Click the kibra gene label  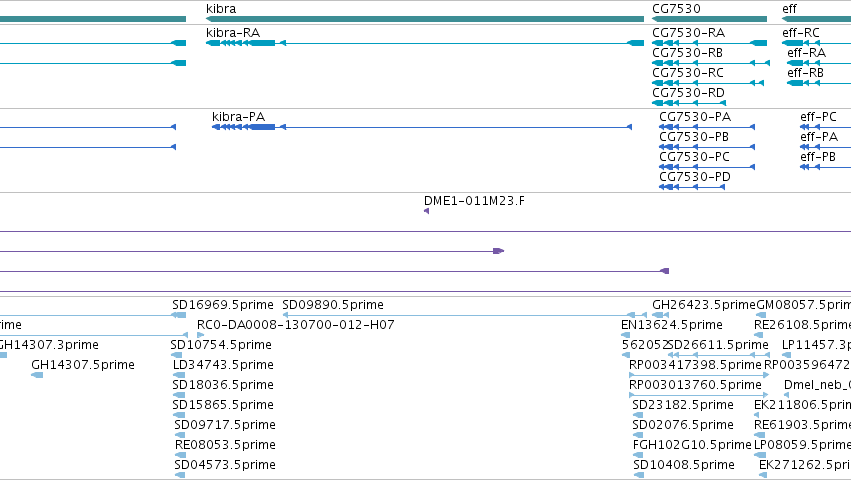221,9
